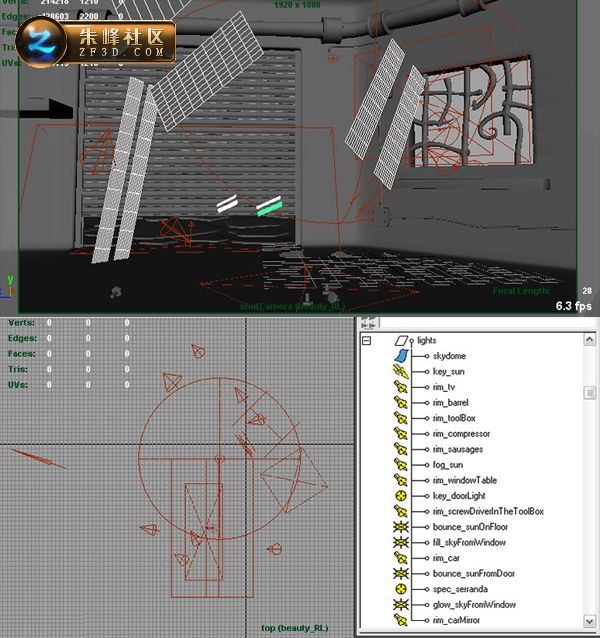Click outliner scrollbar up arrow
Screen dimensions: 600x638
pos(589,339)
